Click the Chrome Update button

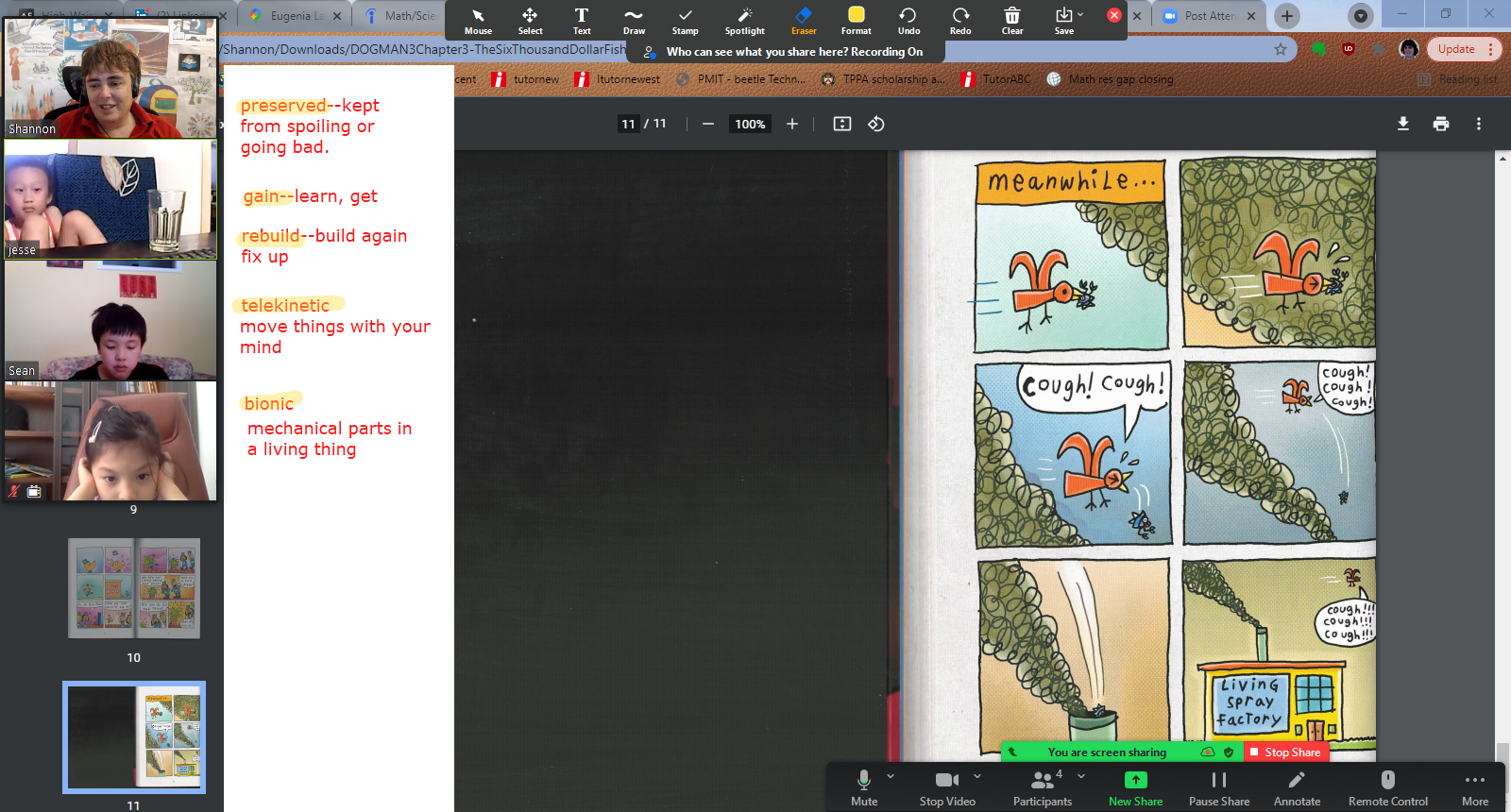[x=1463, y=49]
